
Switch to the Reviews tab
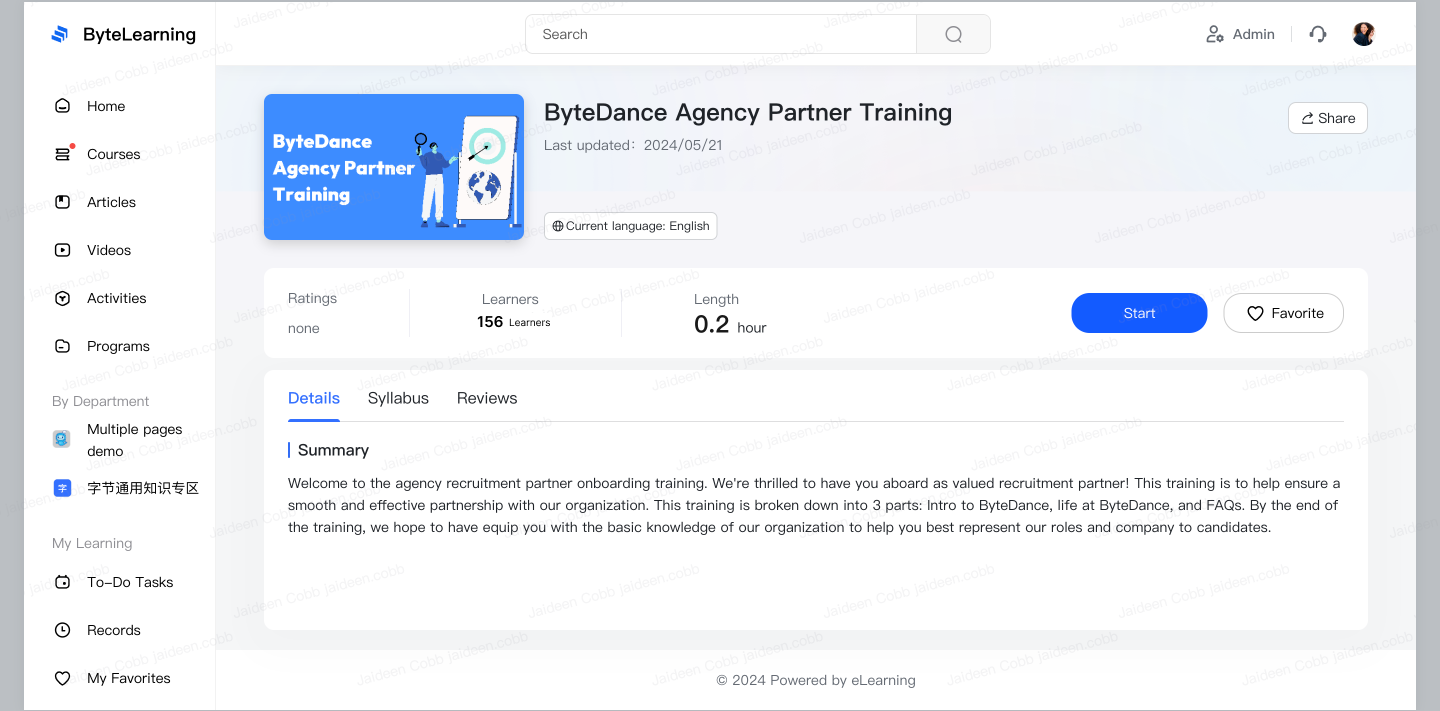coord(487,398)
